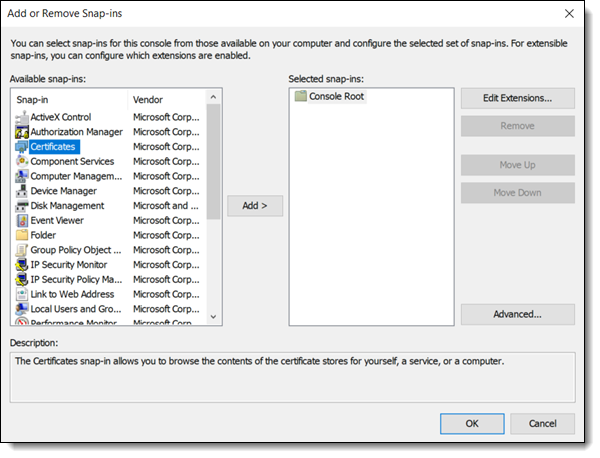Click the IP Security Monitor icon

point(22,265)
